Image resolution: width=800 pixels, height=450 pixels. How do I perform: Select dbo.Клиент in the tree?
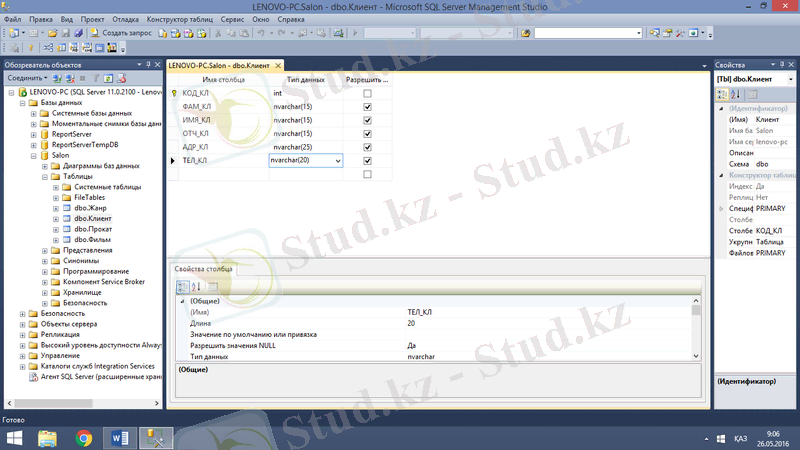click(x=92, y=219)
